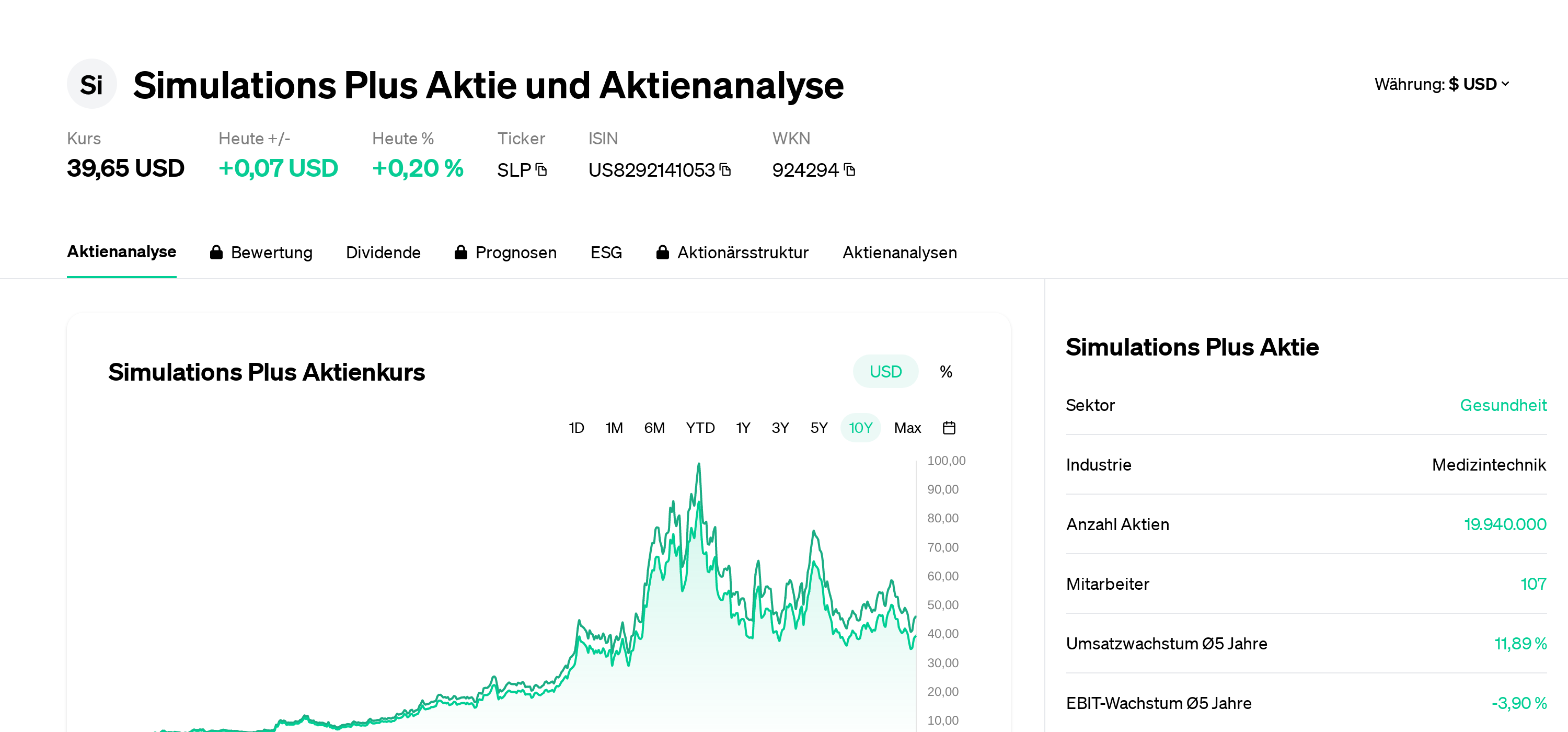
Task: Switch to the ESG tab
Action: click(x=606, y=251)
